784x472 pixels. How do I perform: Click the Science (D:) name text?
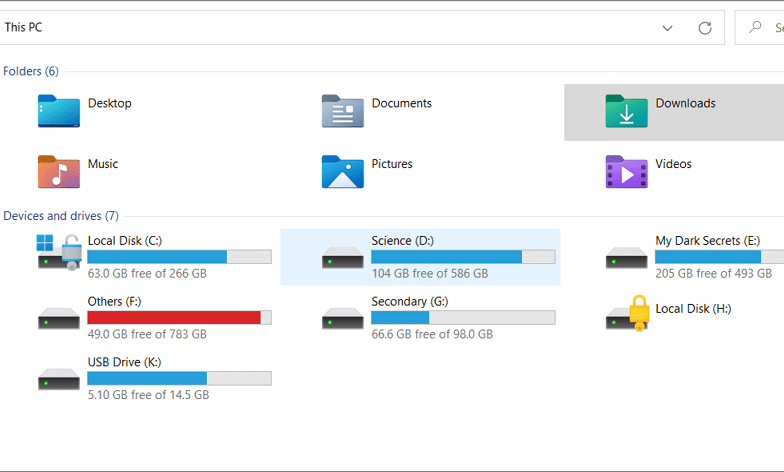click(402, 240)
